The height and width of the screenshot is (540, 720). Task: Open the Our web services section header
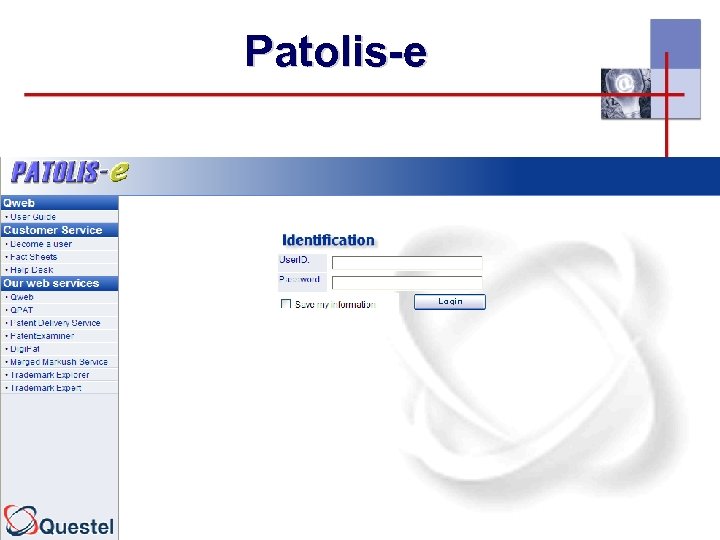59,283
